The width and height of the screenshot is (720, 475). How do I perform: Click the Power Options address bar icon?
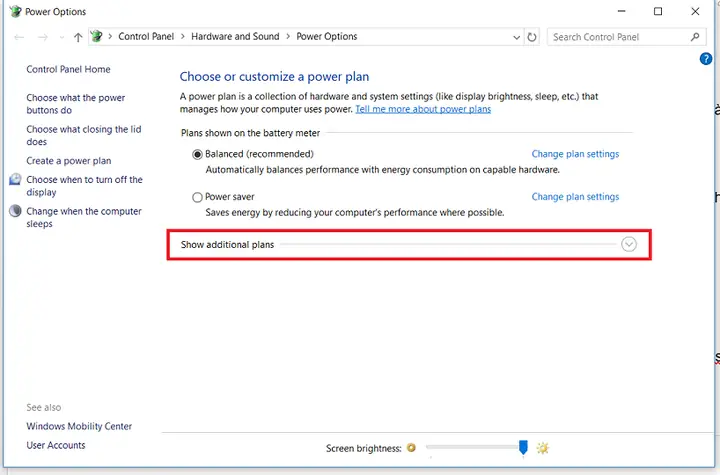[96, 36]
